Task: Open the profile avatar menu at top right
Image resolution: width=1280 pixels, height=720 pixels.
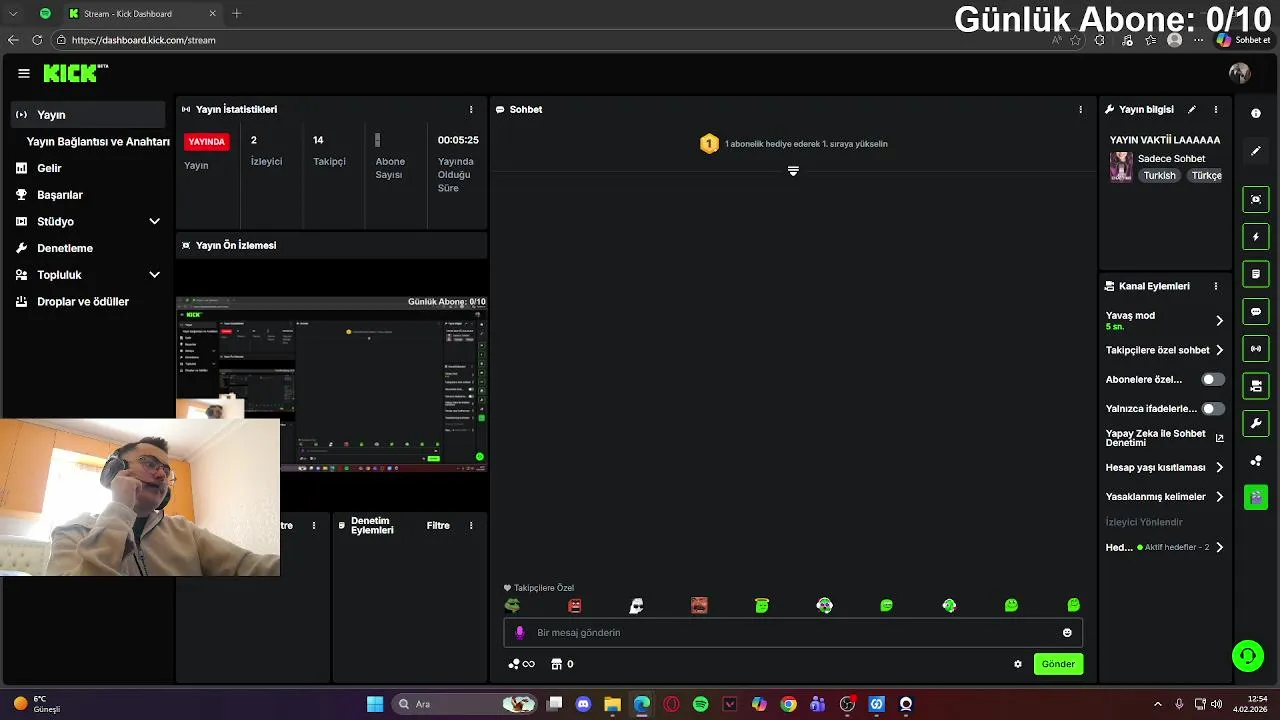Action: [1239, 73]
